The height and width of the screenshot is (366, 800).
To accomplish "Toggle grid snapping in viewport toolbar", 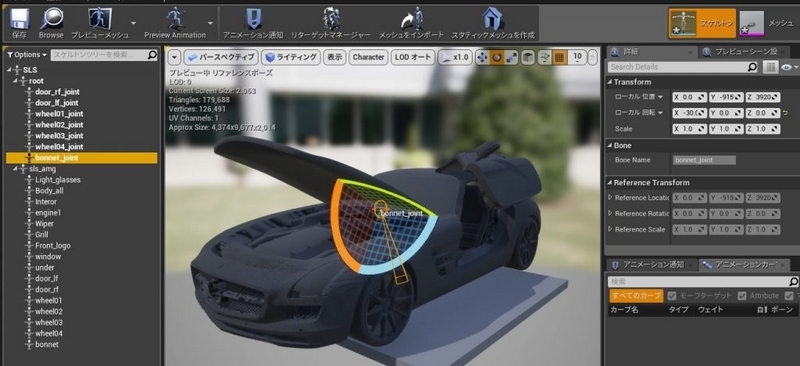I will [560, 58].
